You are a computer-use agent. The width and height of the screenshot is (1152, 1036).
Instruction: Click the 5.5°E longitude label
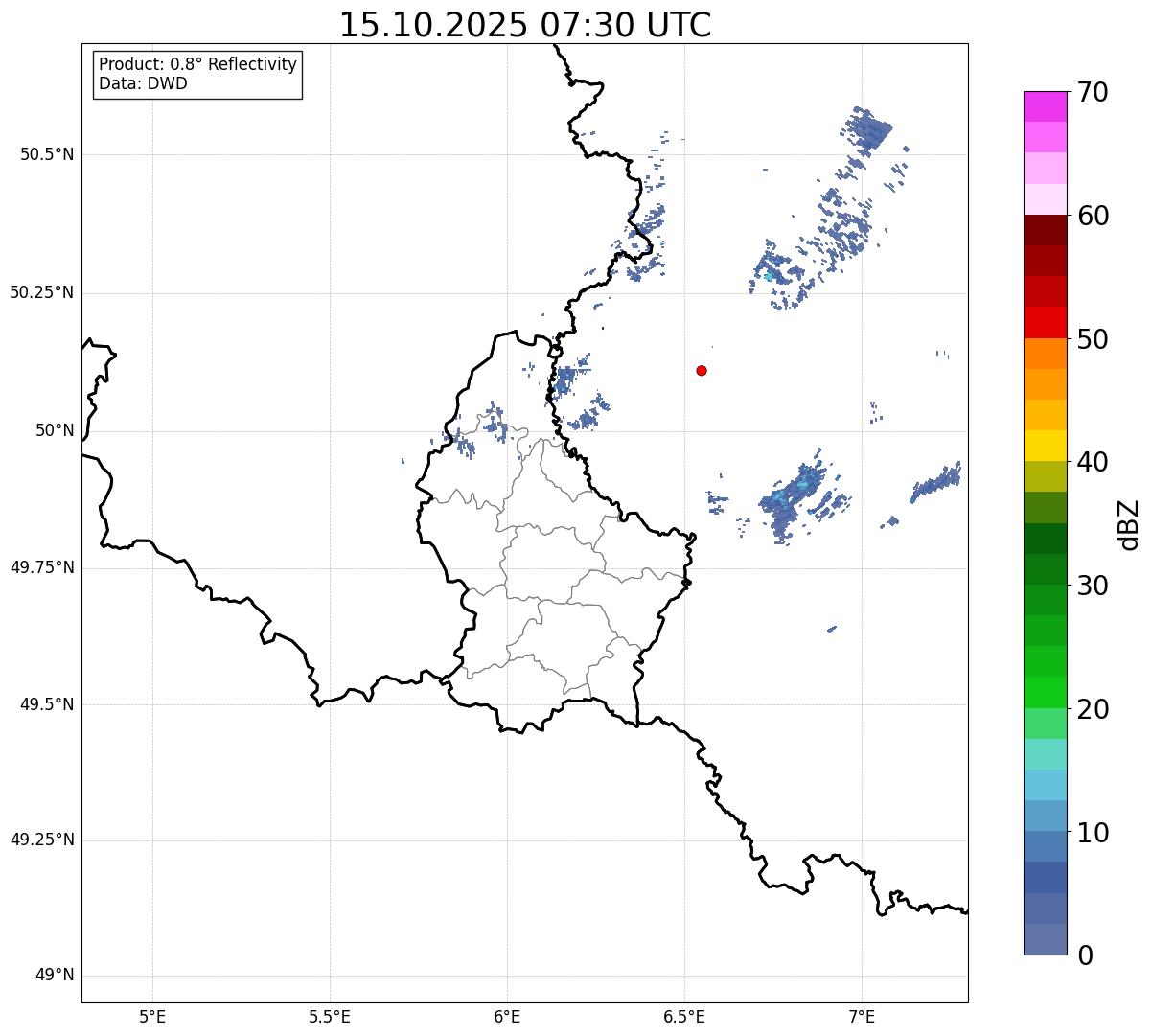click(x=330, y=1017)
